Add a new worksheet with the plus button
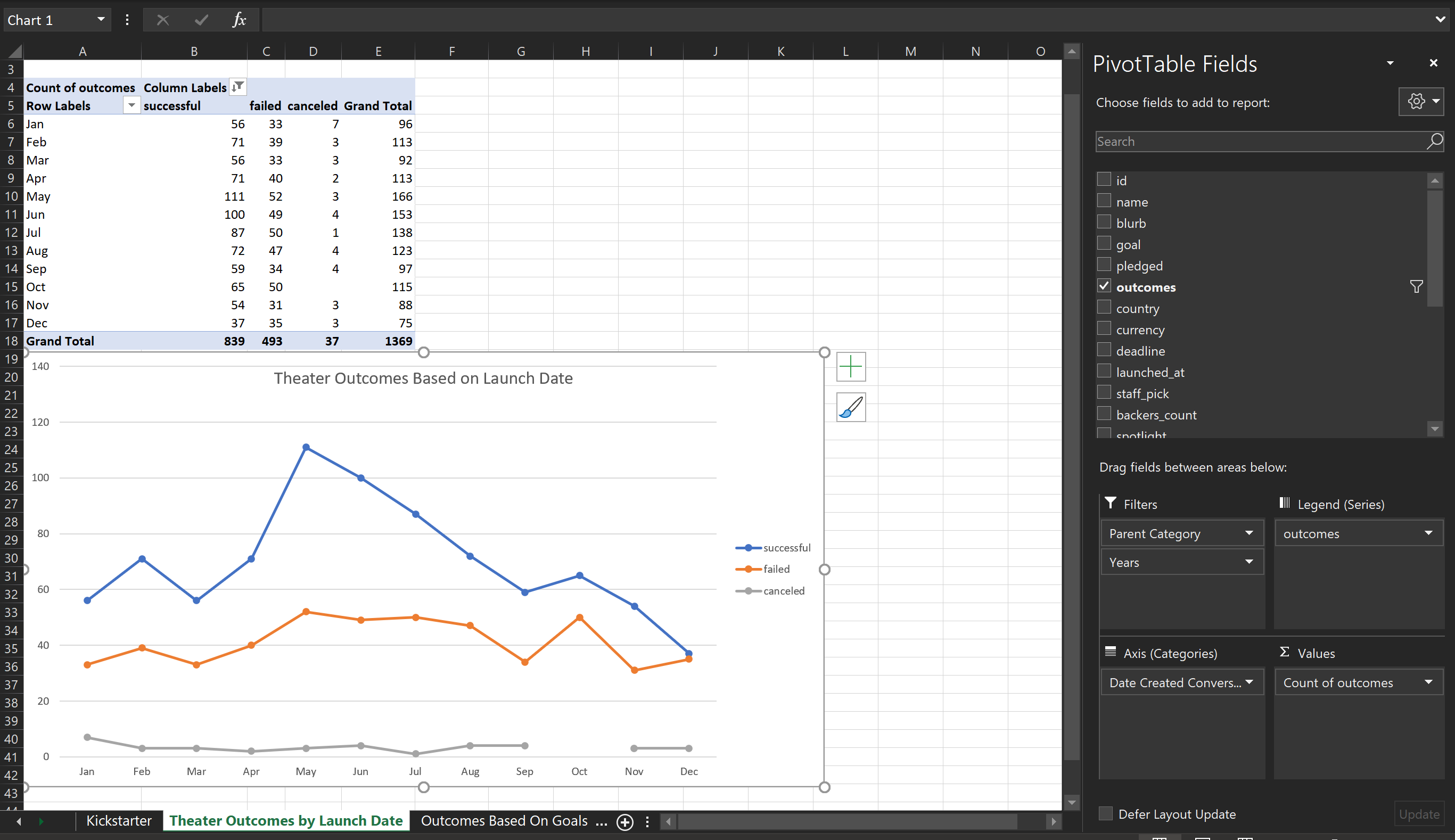Image resolution: width=1455 pixels, height=840 pixels. pyautogui.click(x=624, y=822)
